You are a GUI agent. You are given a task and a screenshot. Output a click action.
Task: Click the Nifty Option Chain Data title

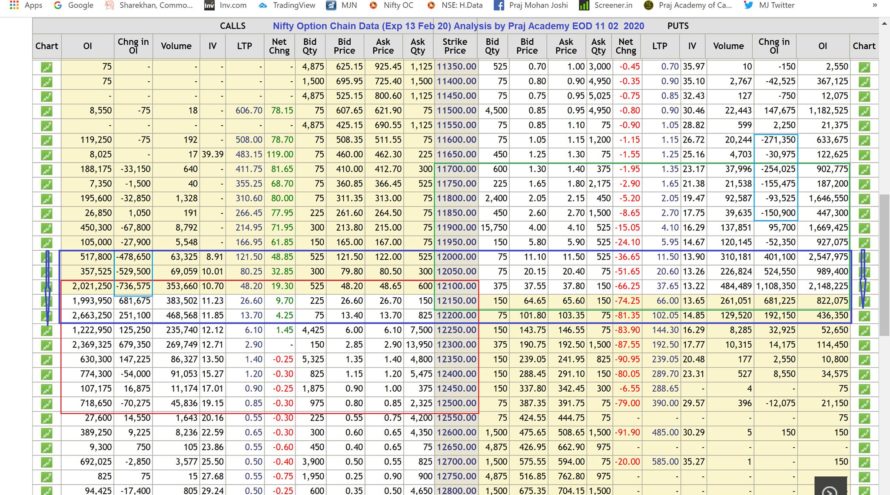458,26
